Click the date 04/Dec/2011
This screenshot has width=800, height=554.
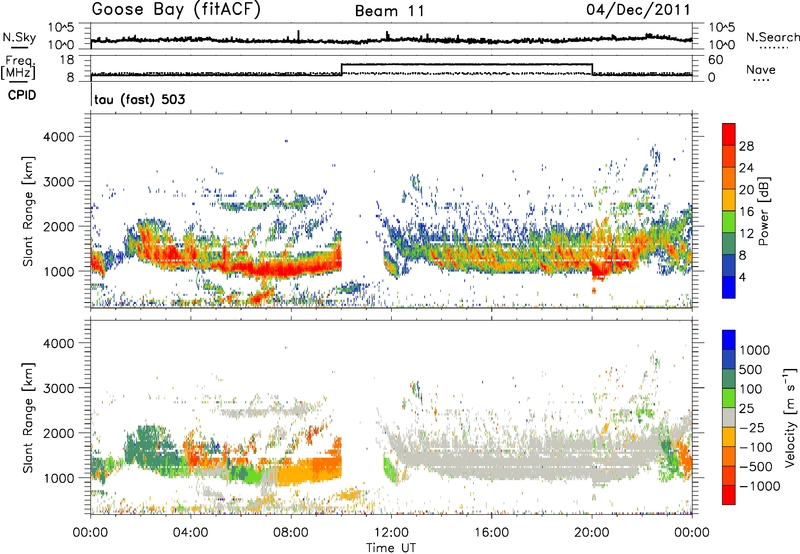pos(638,9)
